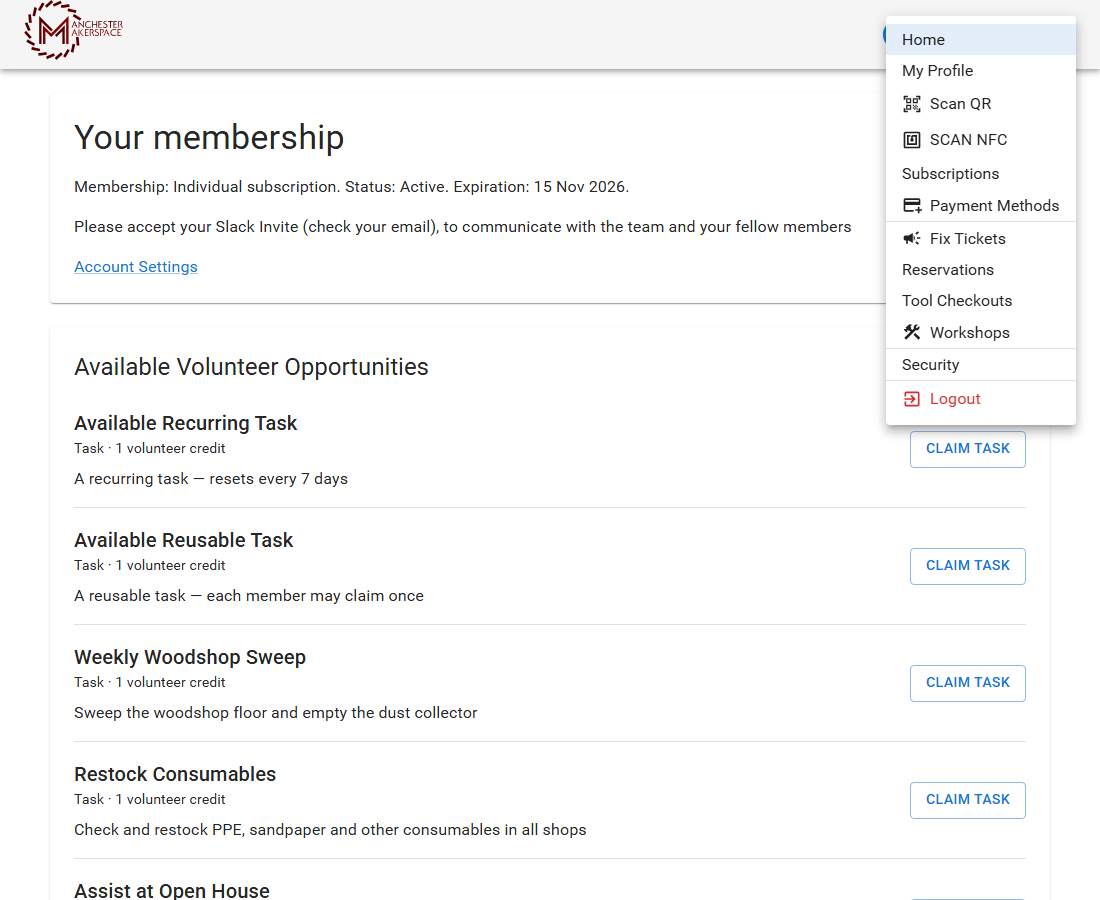Click the Slack Invite reminder text

pos(462,227)
